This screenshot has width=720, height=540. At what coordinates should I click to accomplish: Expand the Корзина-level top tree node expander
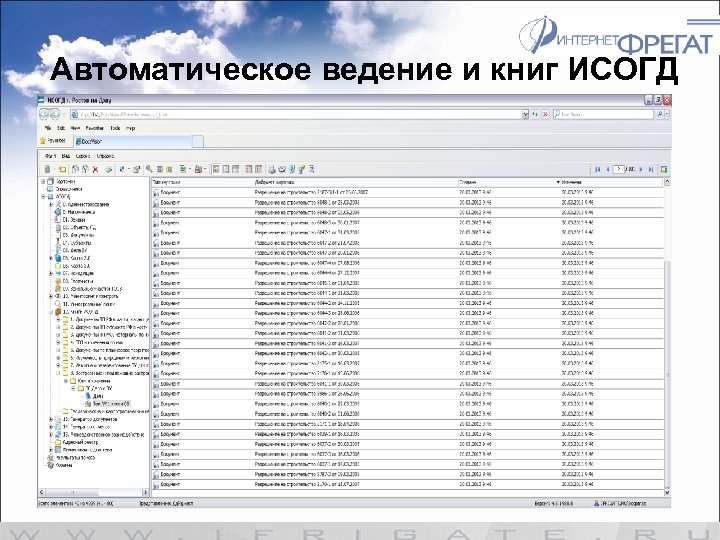click(43, 181)
